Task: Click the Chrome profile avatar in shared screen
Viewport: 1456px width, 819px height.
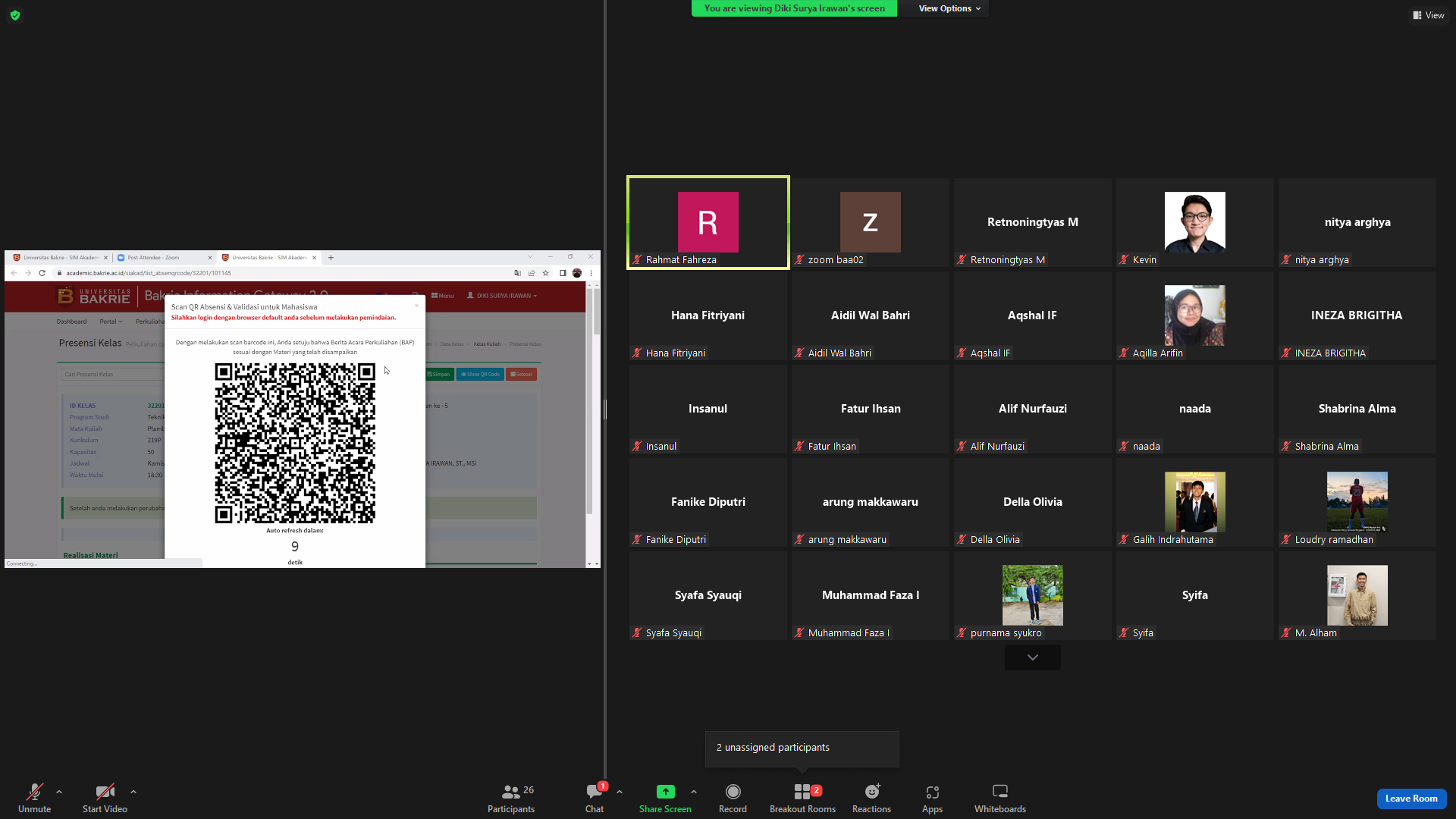Action: [x=577, y=273]
